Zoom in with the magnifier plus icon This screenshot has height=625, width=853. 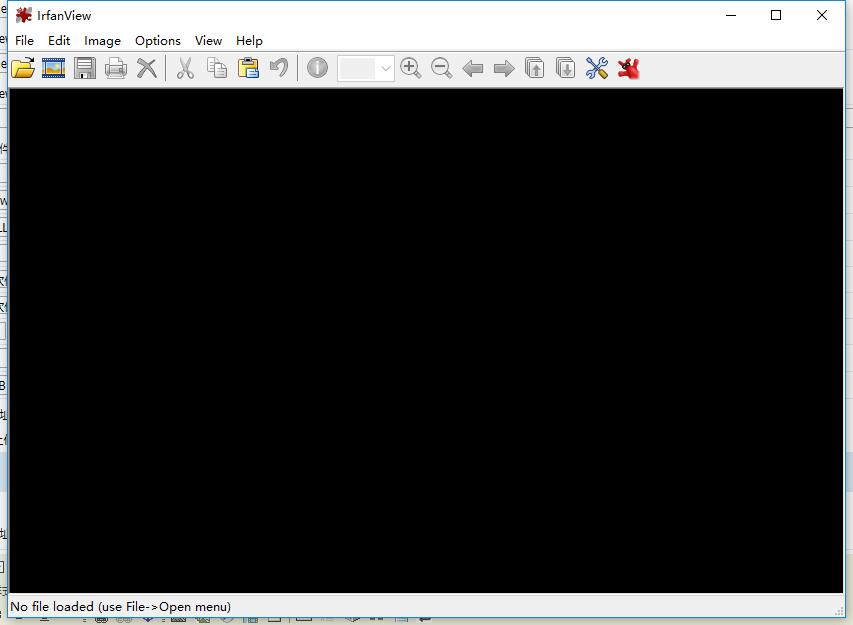pos(410,68)
